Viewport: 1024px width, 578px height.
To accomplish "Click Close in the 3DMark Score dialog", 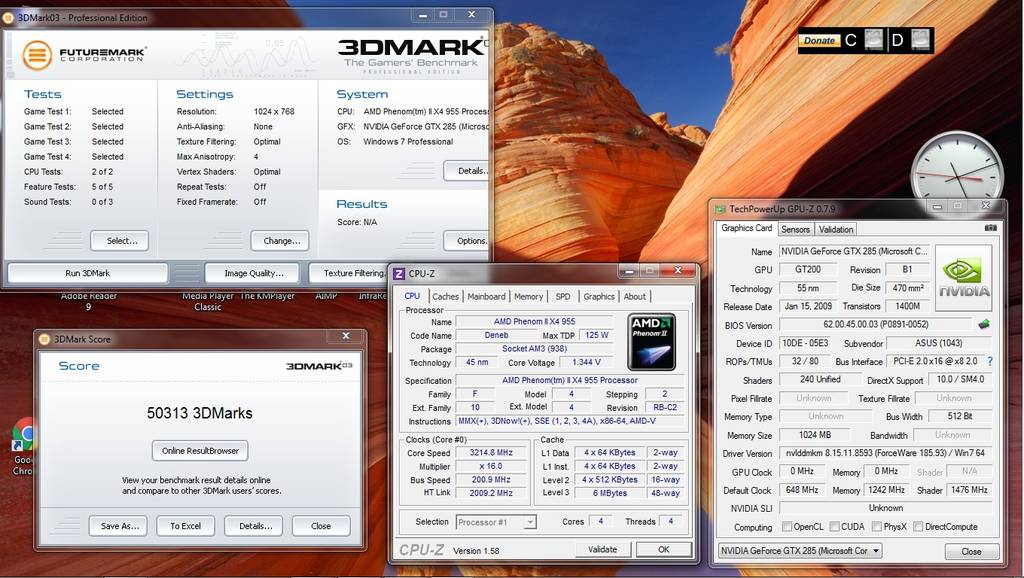I will 321,526.
